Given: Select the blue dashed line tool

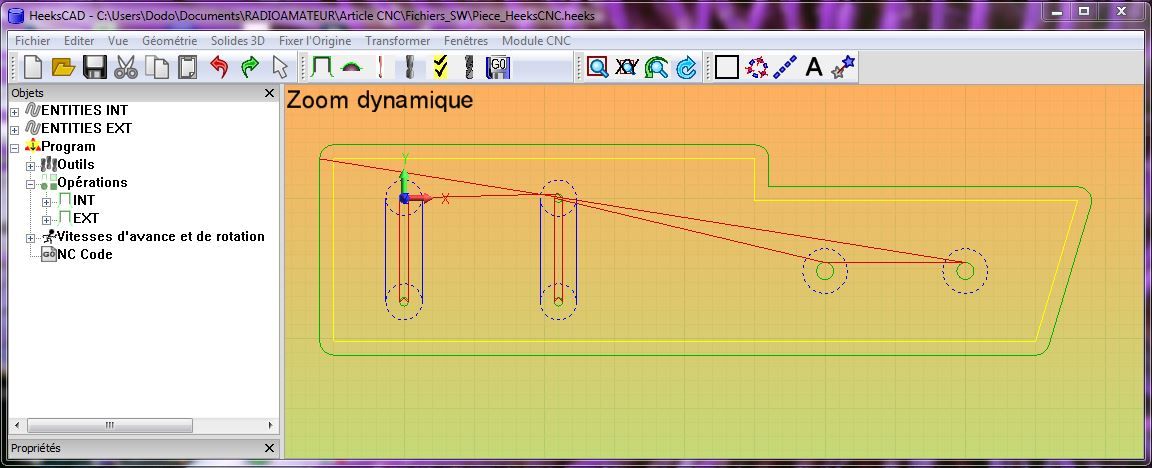Looking at the screenshot, I should (x=785, y=68).
